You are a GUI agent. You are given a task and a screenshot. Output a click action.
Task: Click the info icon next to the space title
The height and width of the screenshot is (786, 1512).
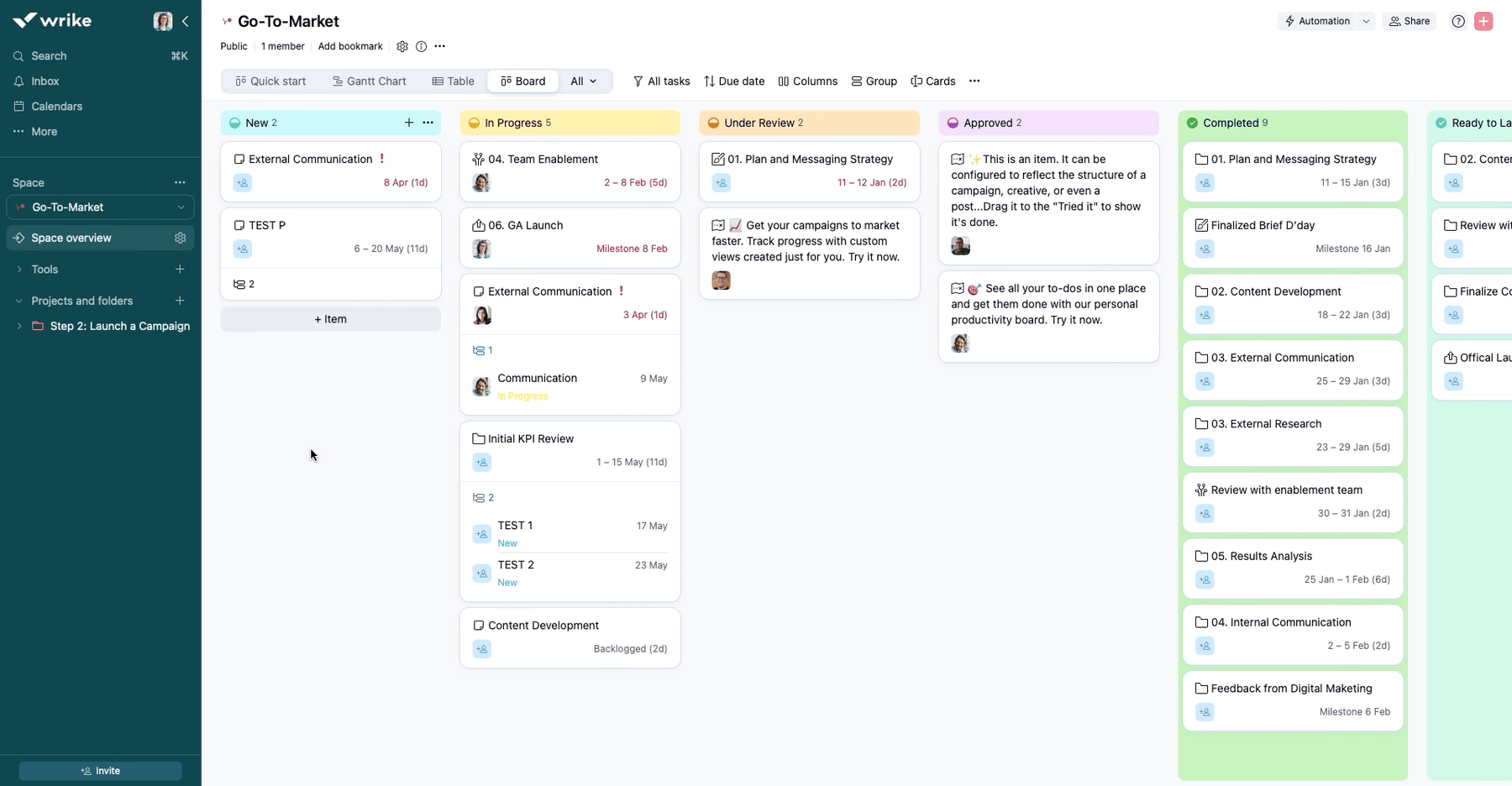tap(421, 47)
